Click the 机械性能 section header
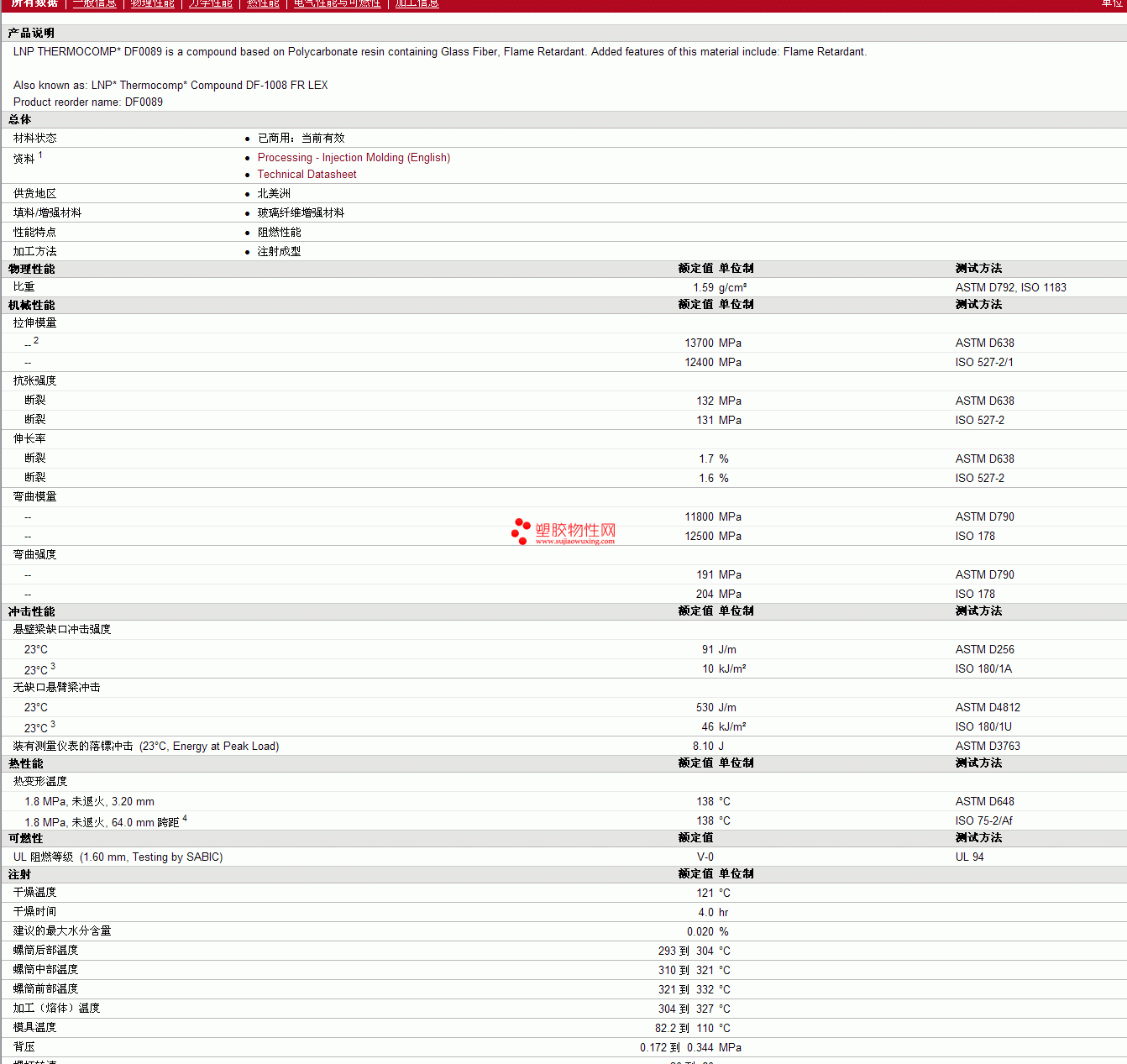Image resolution: width=1127 pixels, height=1064 pixels. 31,305
